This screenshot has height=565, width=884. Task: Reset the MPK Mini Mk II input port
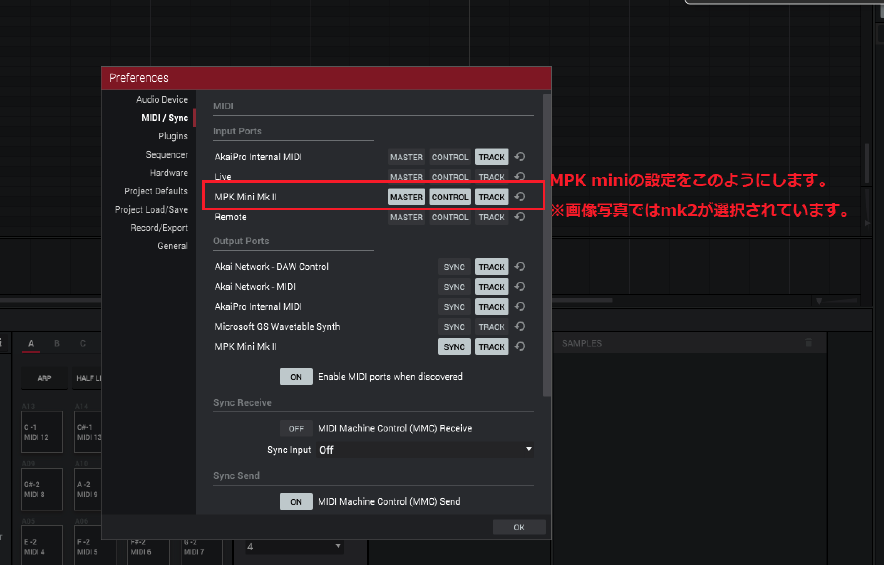(x=520, y=197)
